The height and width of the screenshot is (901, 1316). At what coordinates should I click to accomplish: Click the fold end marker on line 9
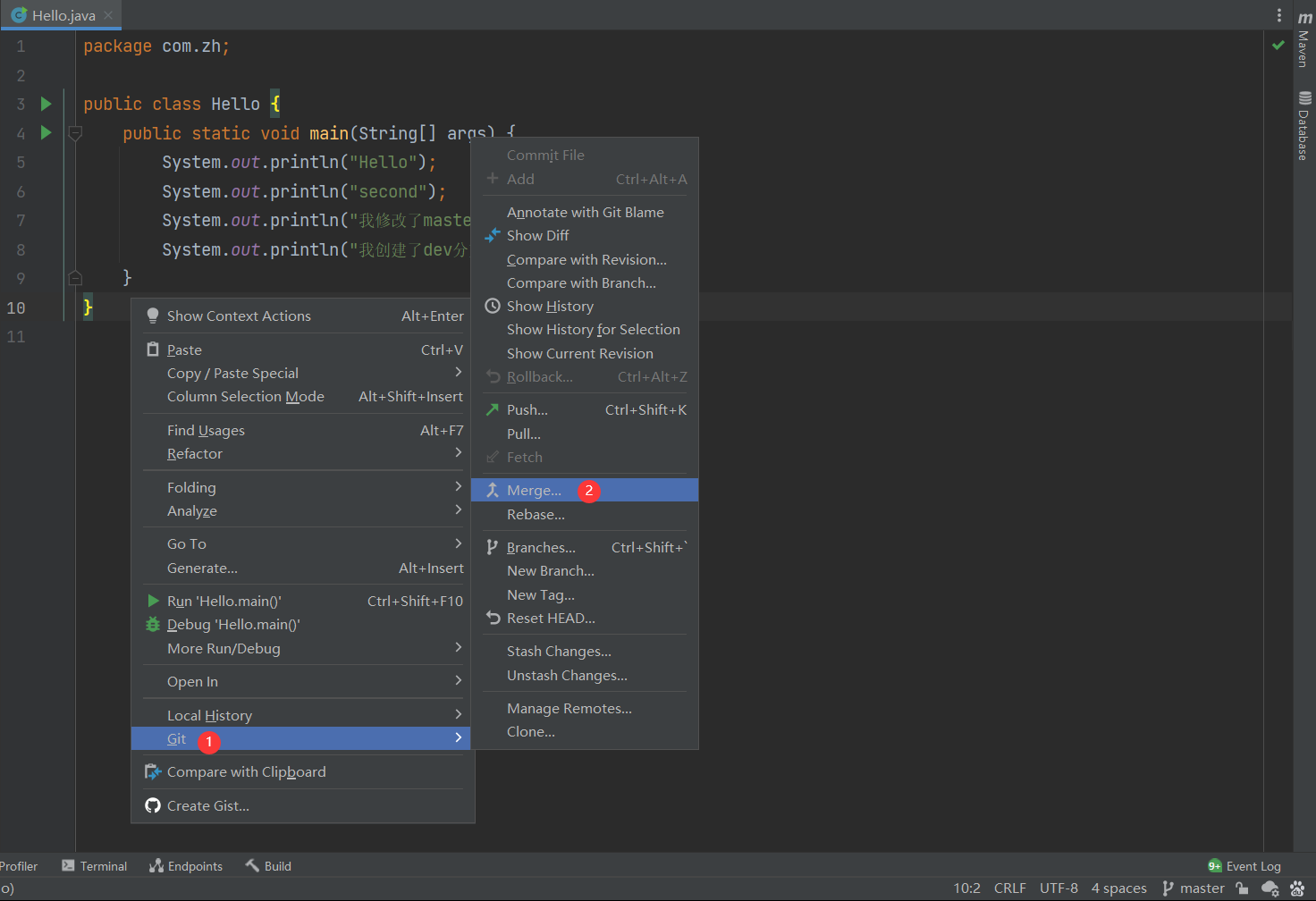(75, 277)
